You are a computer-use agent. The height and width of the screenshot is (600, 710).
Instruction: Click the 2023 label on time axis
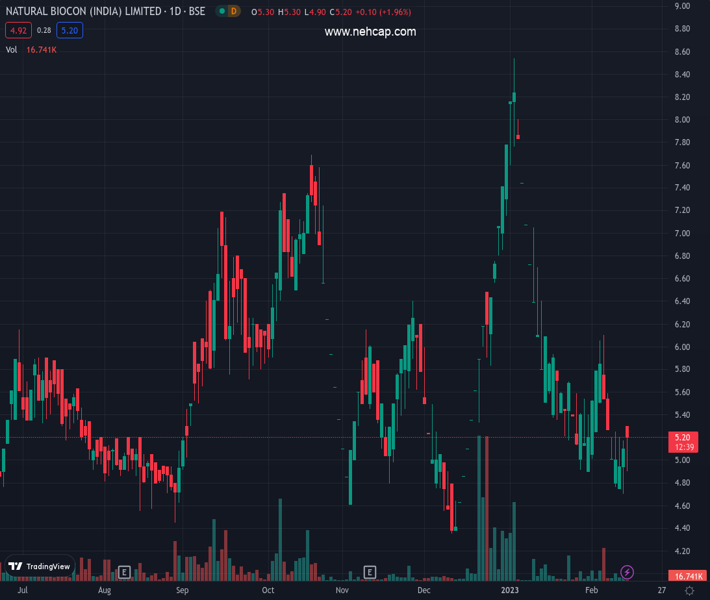(509, 591)
